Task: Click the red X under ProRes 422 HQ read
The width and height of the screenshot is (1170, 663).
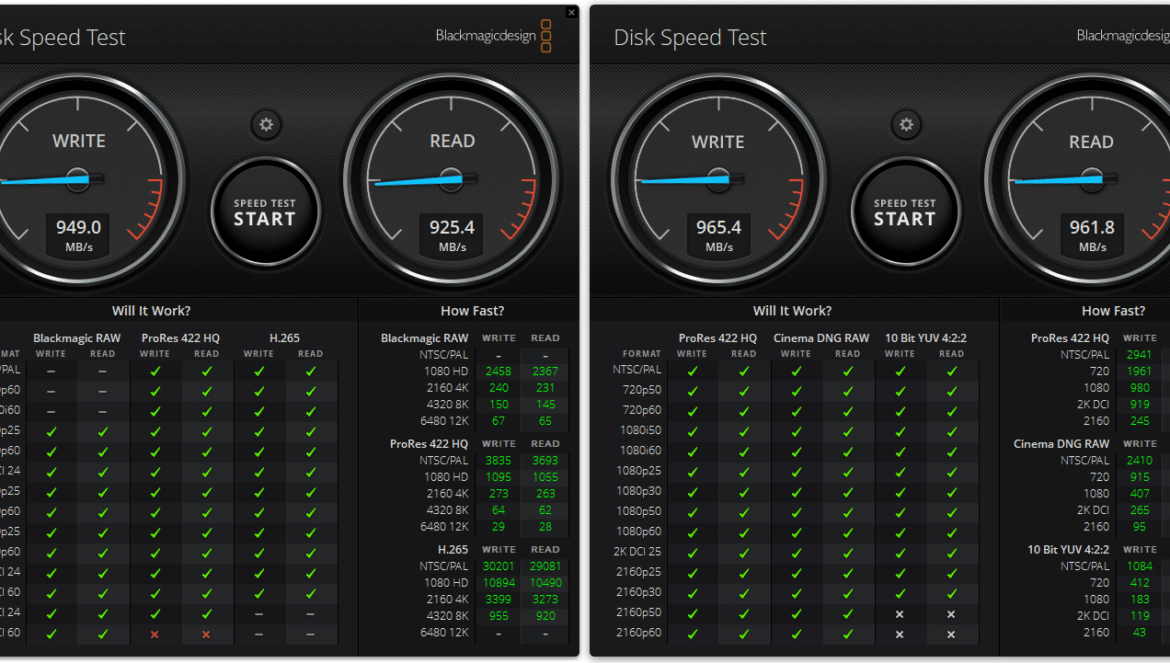Action: click(x=206, y=635)
